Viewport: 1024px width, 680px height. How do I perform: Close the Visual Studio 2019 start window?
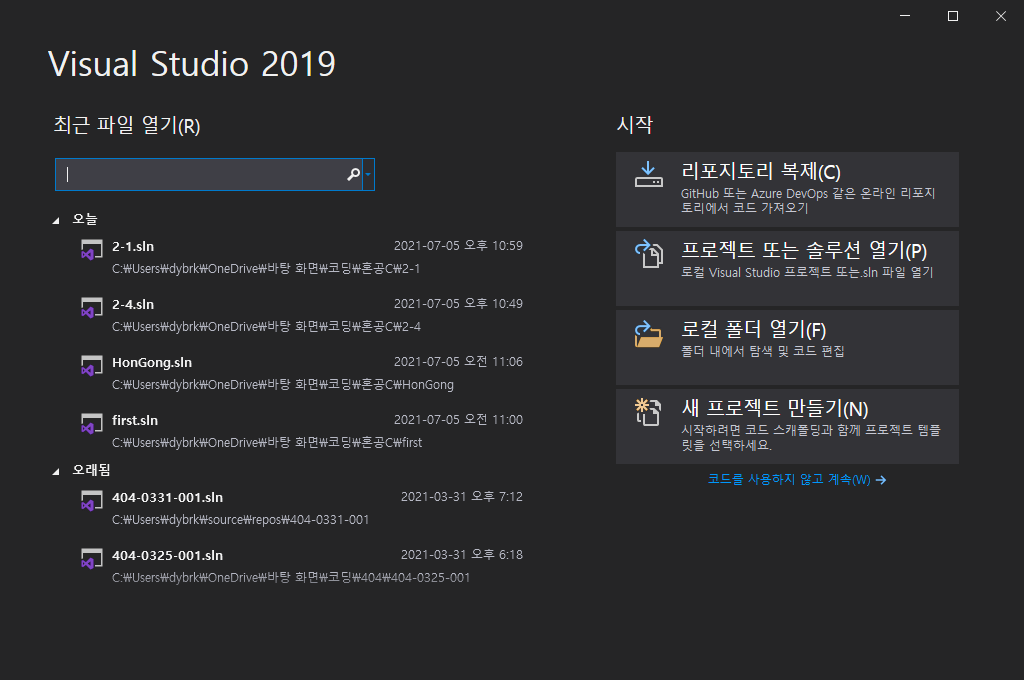[1000, 16]
